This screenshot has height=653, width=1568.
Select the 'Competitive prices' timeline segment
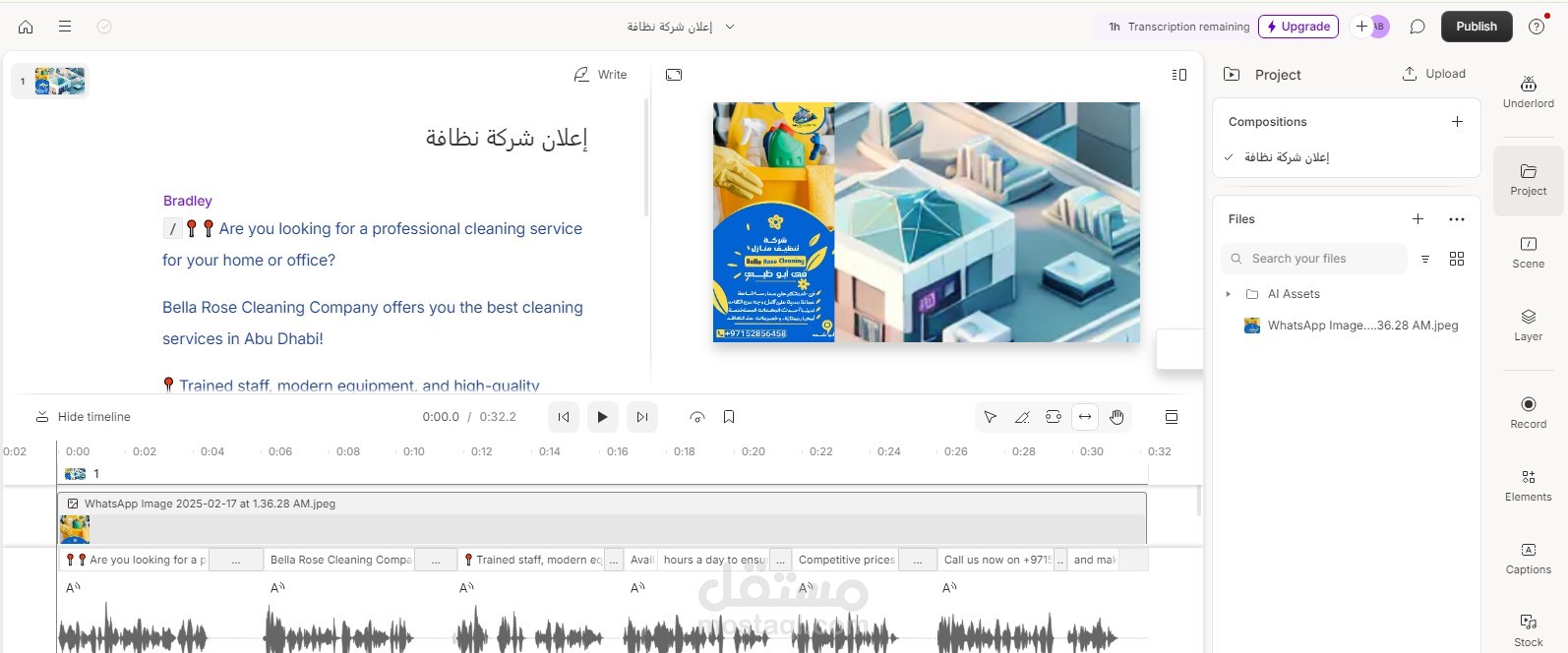[845, 560]
